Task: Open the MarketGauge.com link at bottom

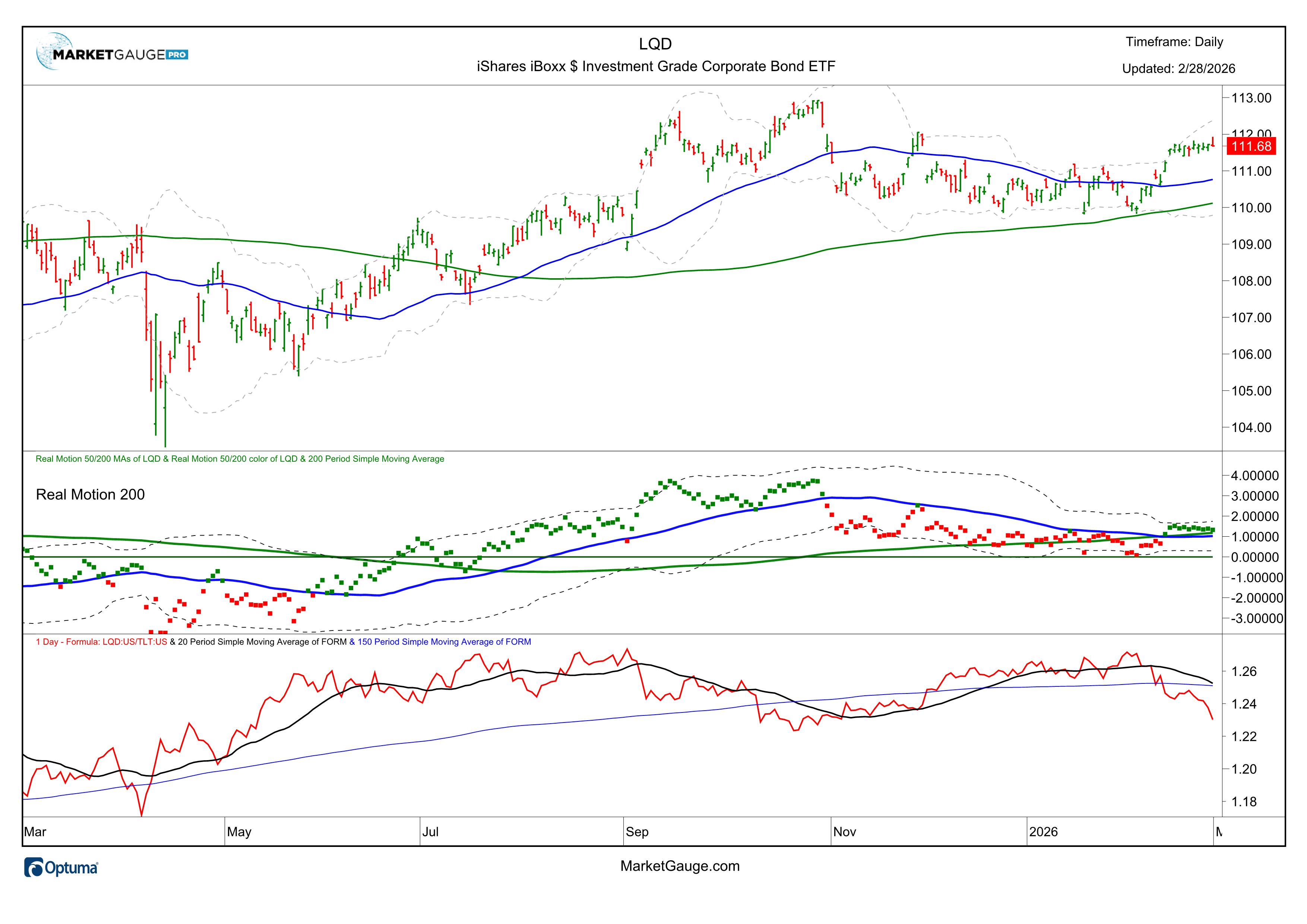Action: [x=680, y=866]
